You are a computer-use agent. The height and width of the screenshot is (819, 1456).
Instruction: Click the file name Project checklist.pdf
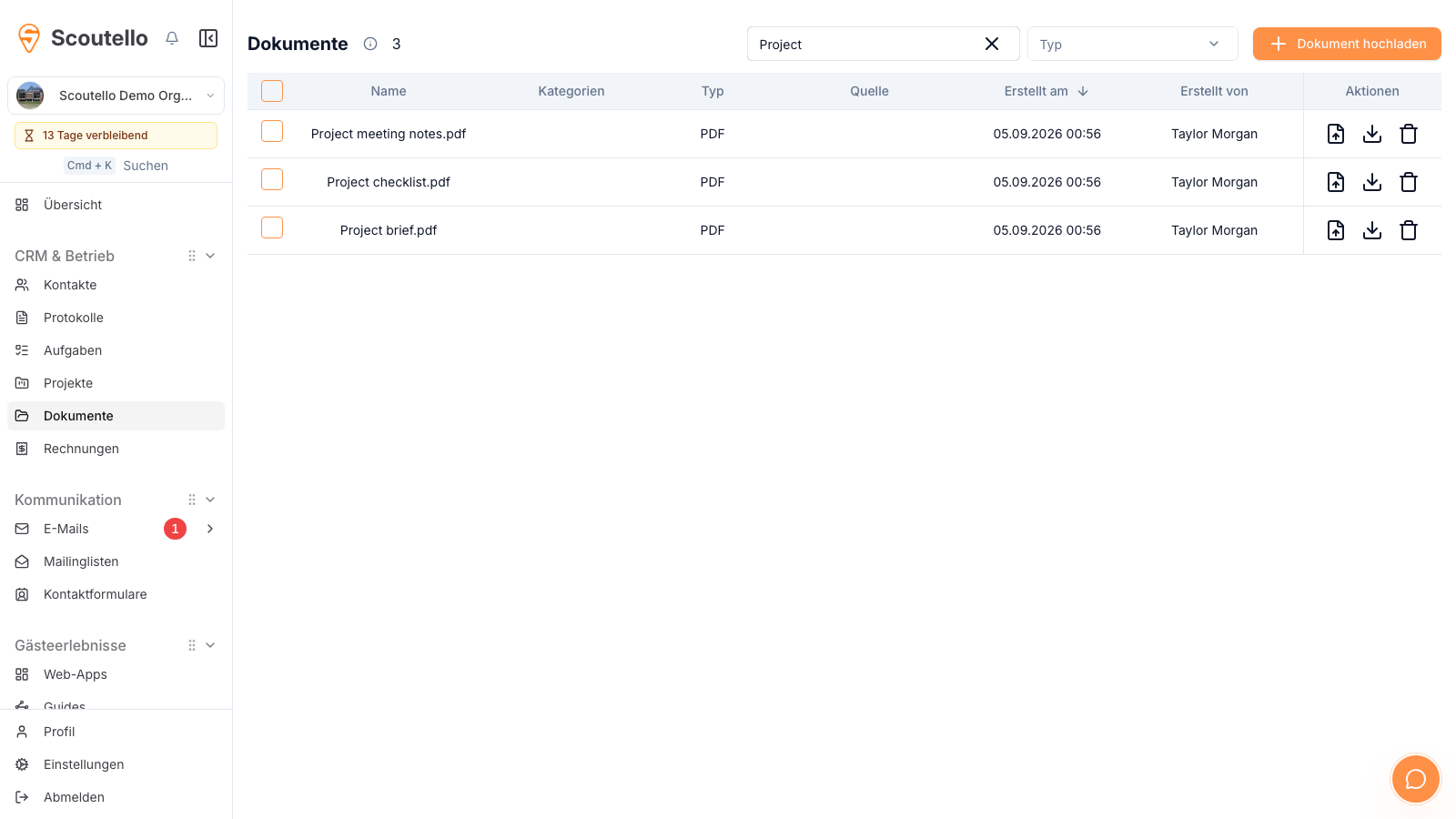click(389, 182)
